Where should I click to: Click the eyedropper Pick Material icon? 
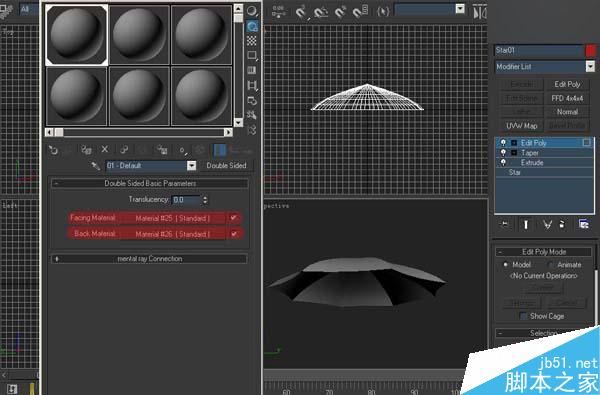95,166
